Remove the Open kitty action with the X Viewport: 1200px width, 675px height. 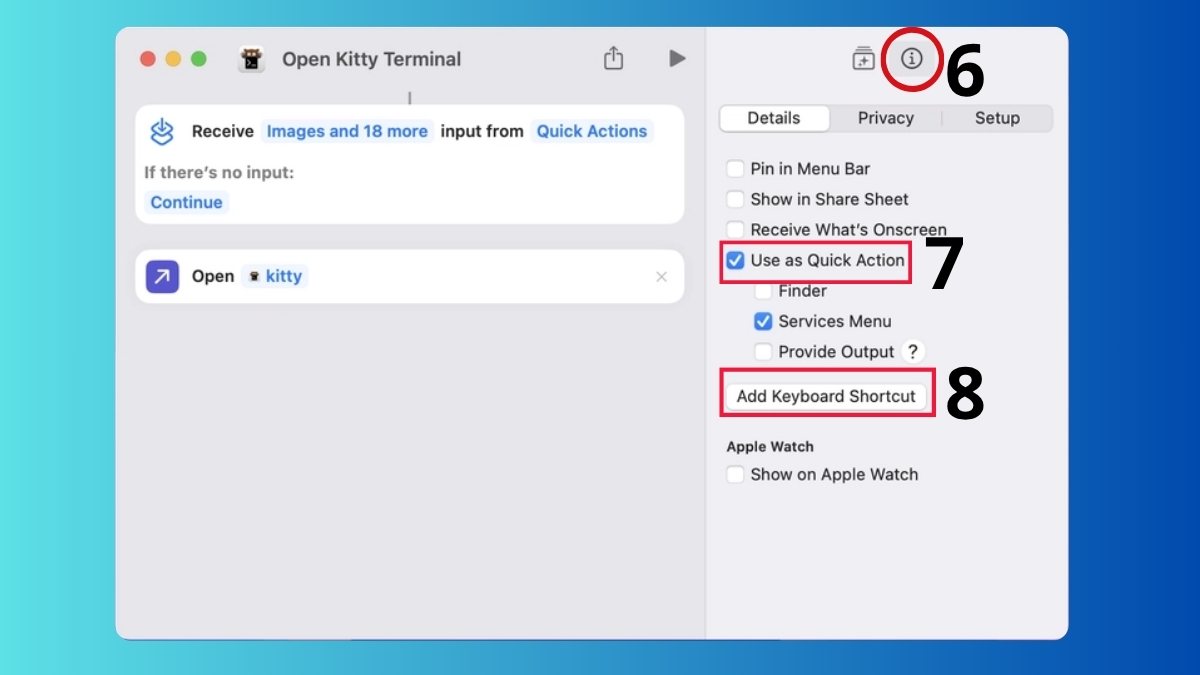(x=661, y=277)
